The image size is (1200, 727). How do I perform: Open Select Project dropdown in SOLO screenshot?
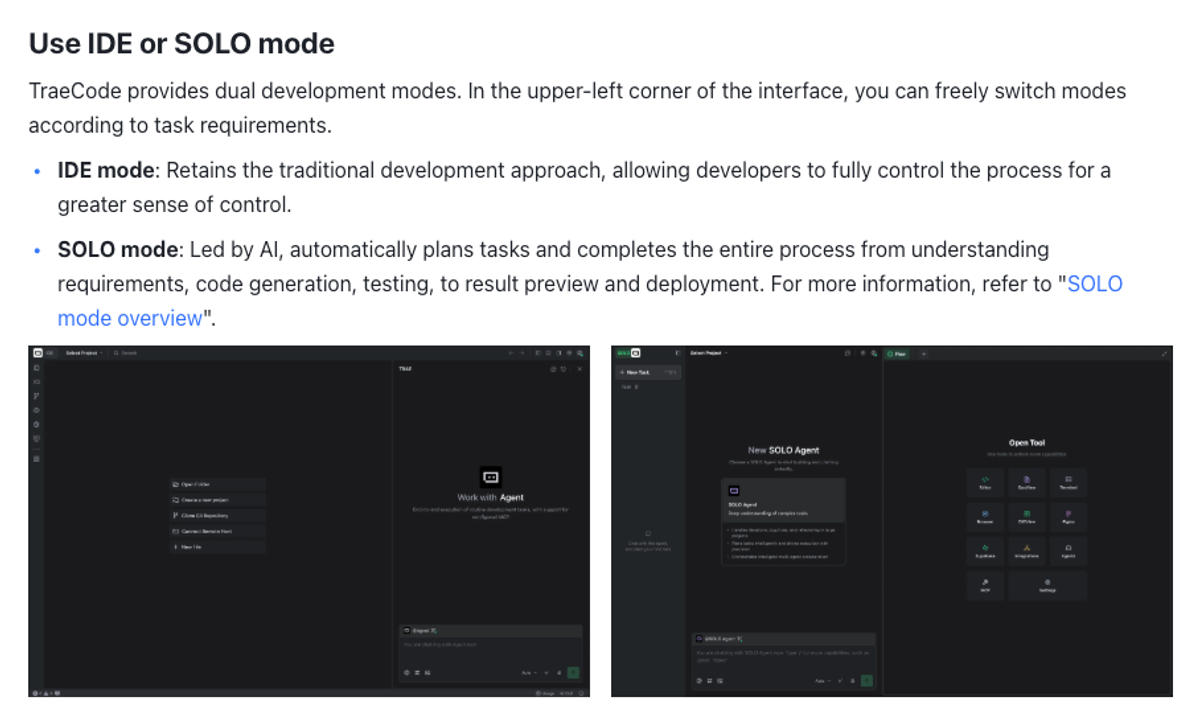pos(709,353)
